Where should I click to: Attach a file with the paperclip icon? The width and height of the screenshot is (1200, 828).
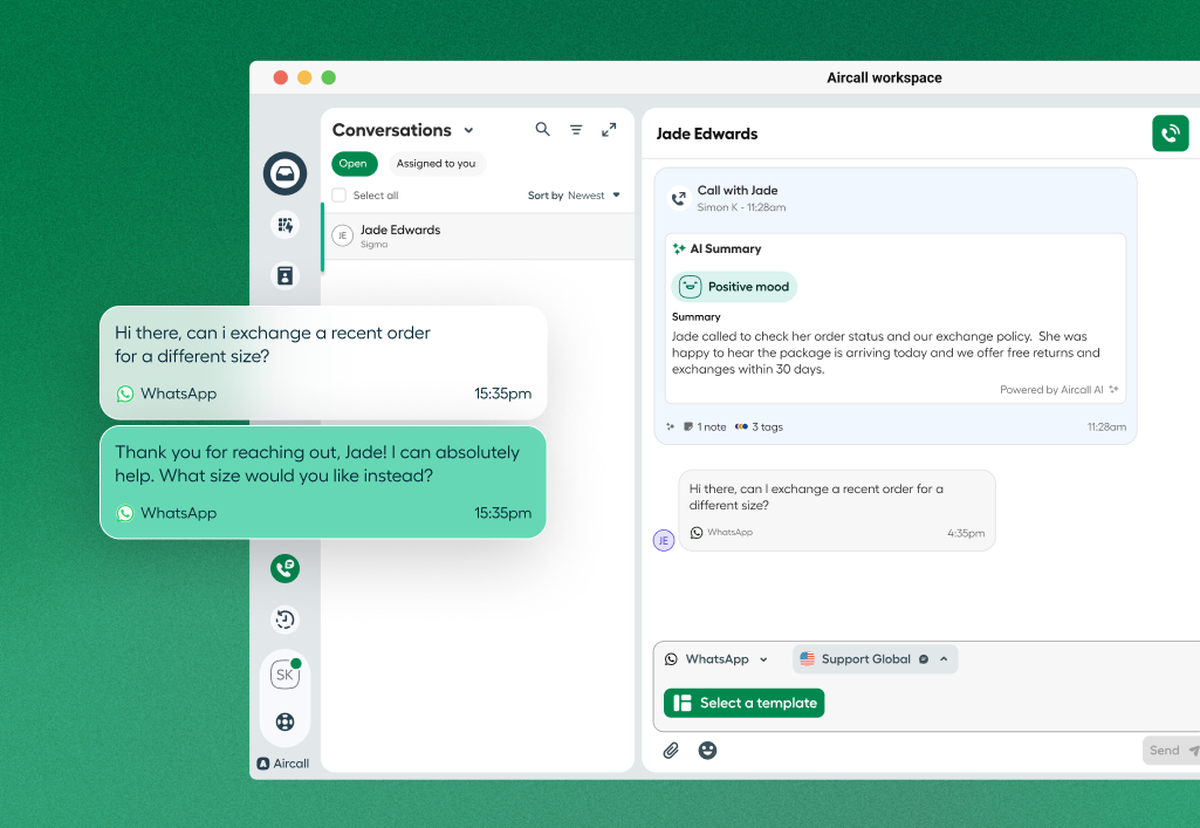click(x=671, y=750)
